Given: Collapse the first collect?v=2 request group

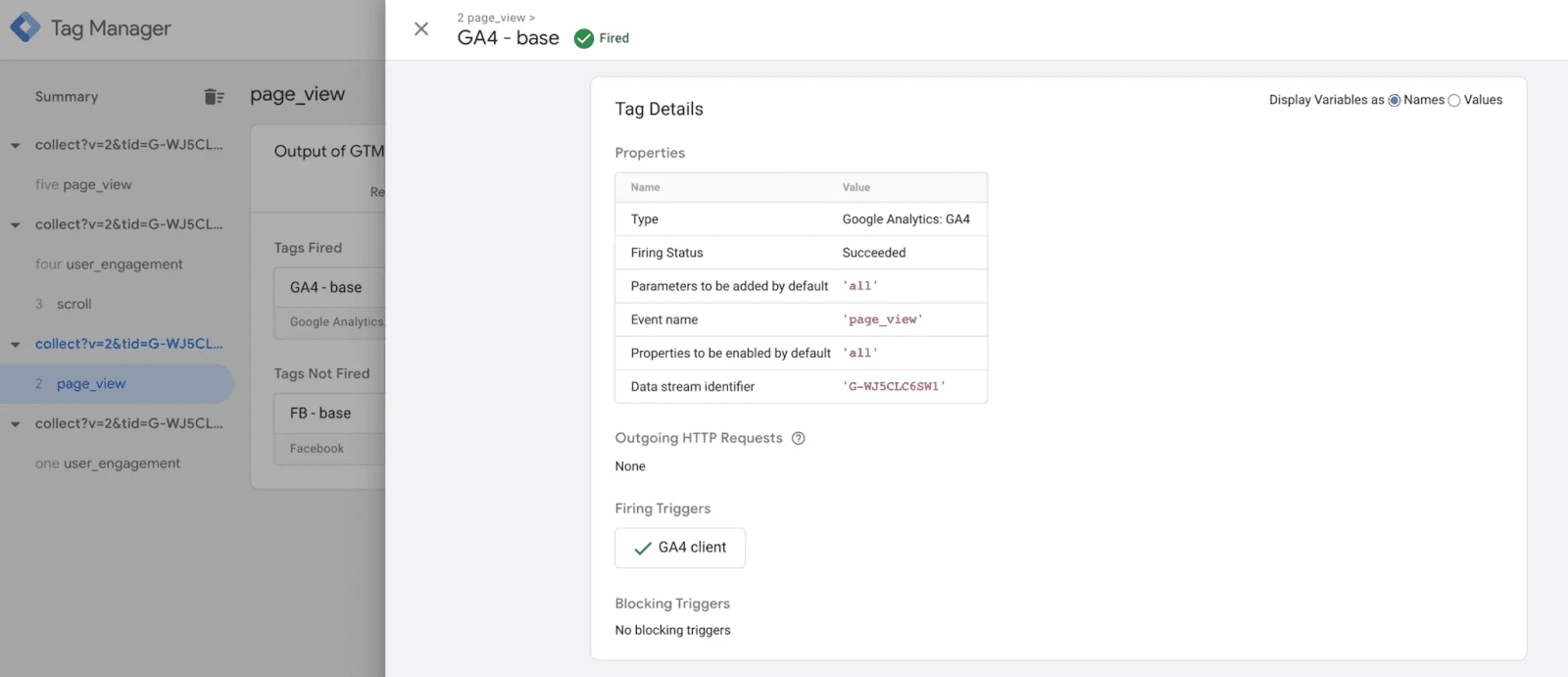Looking at the screenshot, I should coord(15,145).
